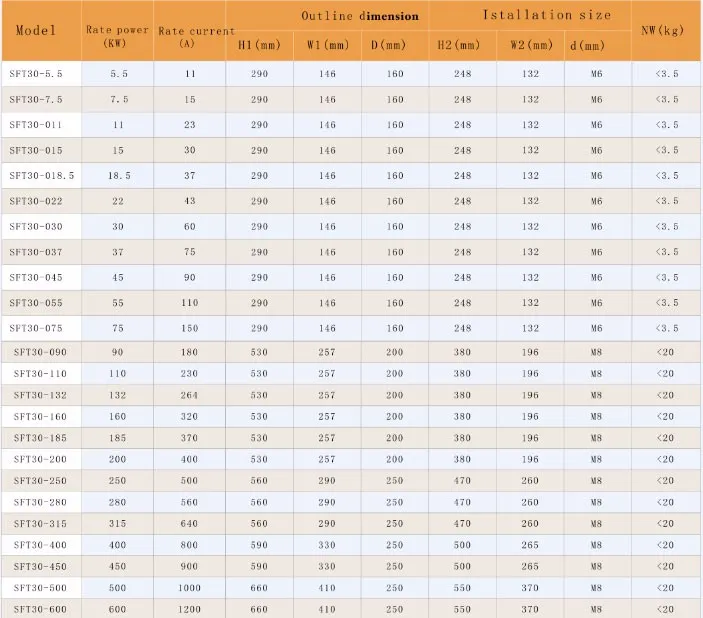
Task: Select rate power value 18.5
Action: [x=119, y=176]
